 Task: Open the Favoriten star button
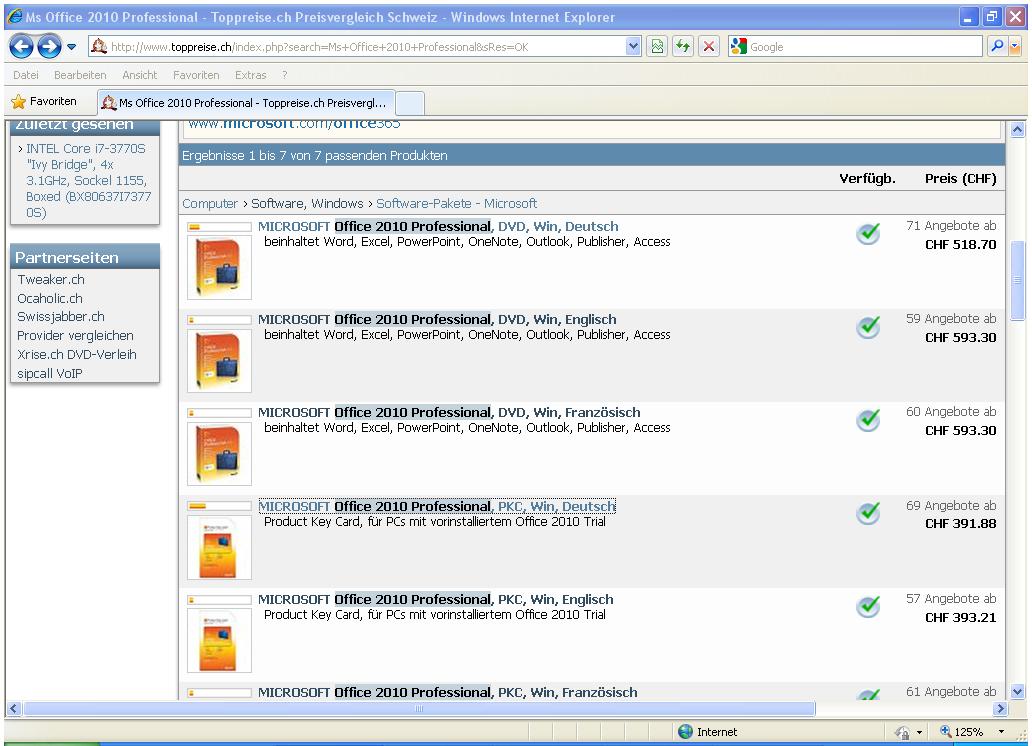[44, 101]
